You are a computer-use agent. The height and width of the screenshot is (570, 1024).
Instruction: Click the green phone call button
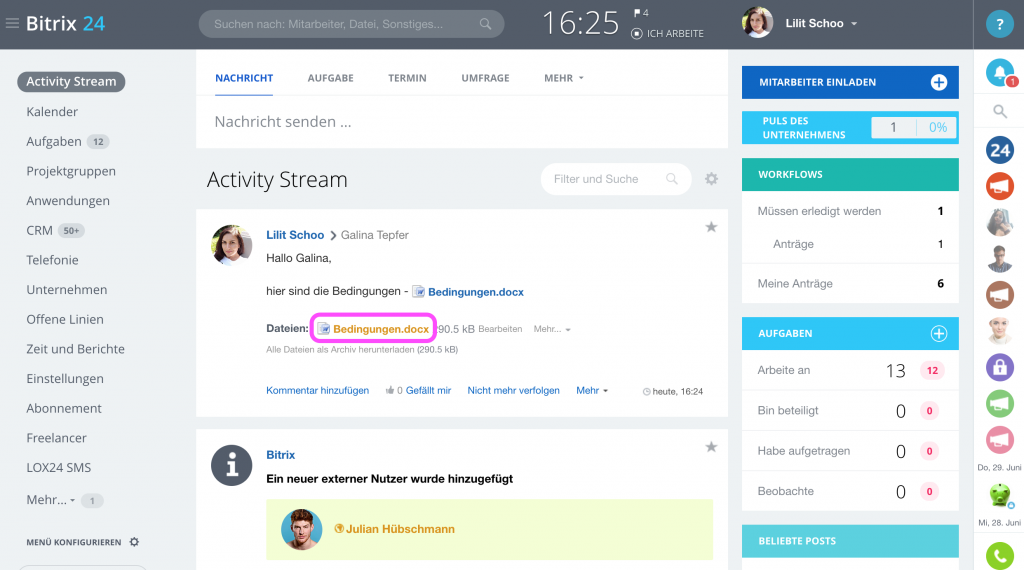click(1000, 556)
